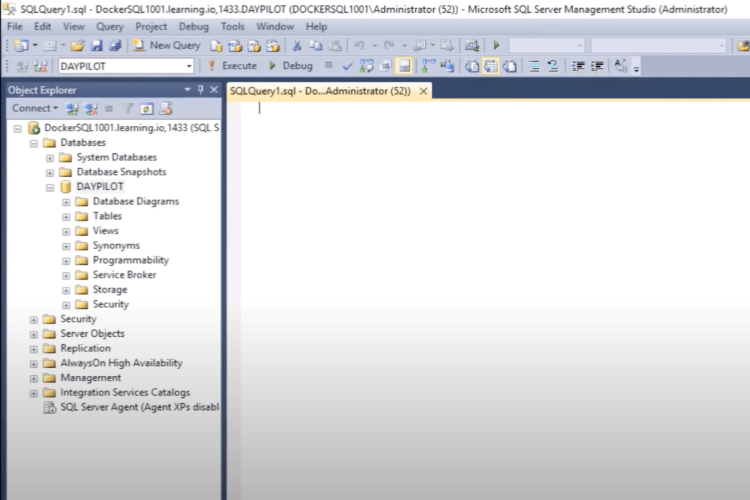Click the Query Options icon
The image size is (750, 500).
[x=386, y=66]
